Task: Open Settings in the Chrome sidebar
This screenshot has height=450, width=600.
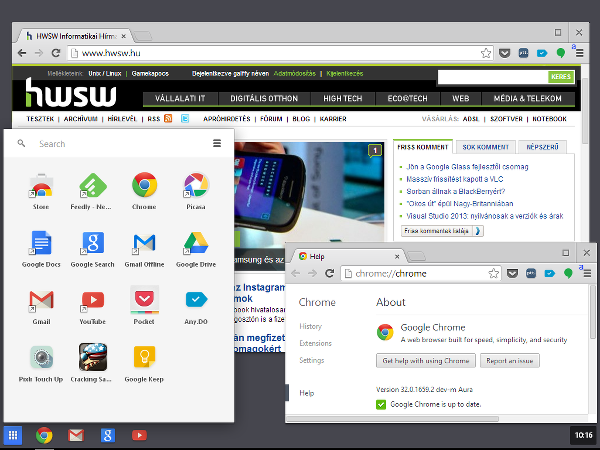Action: tap(312, 360)
